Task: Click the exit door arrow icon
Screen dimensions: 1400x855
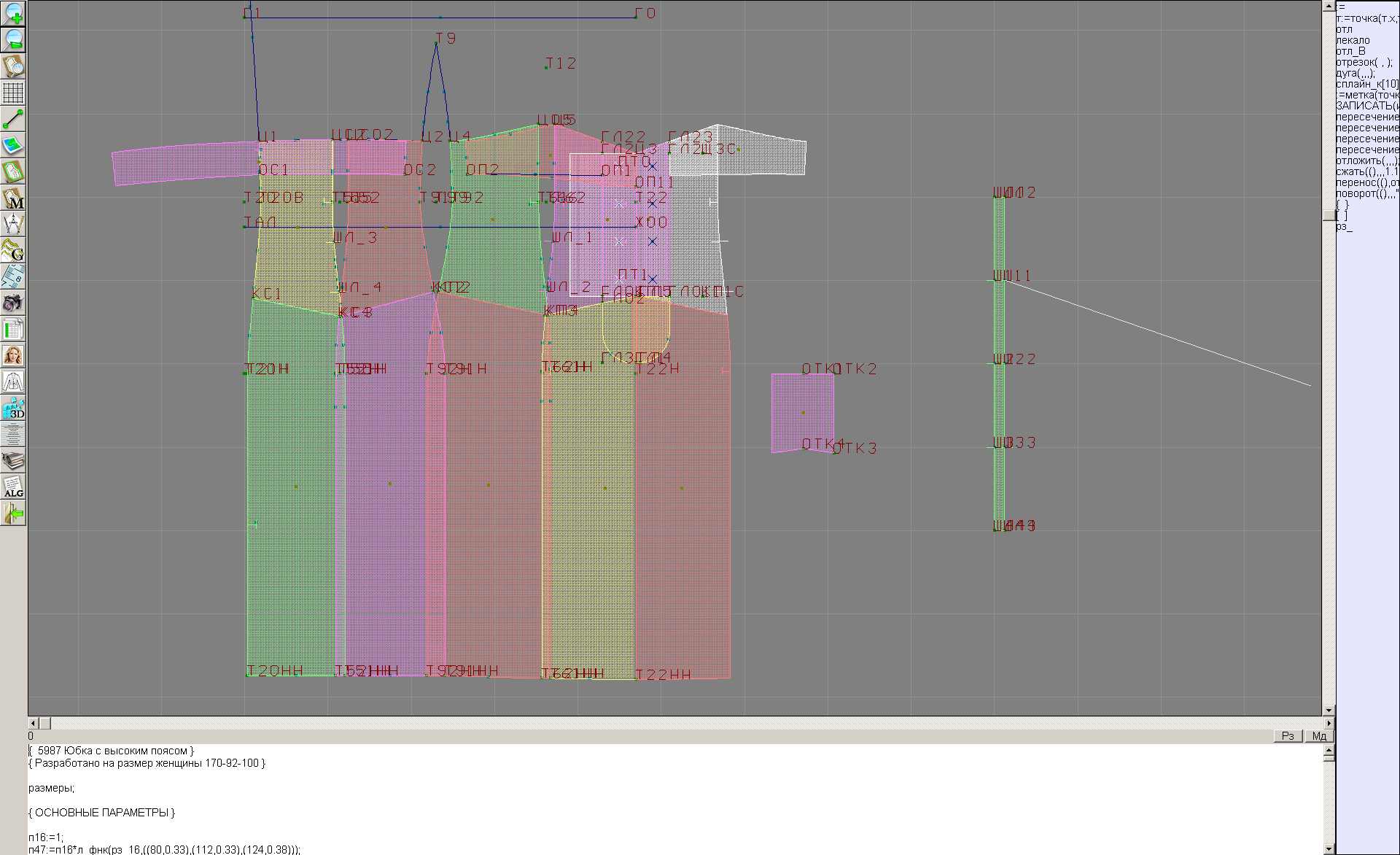Action: [x=13, y=514]
